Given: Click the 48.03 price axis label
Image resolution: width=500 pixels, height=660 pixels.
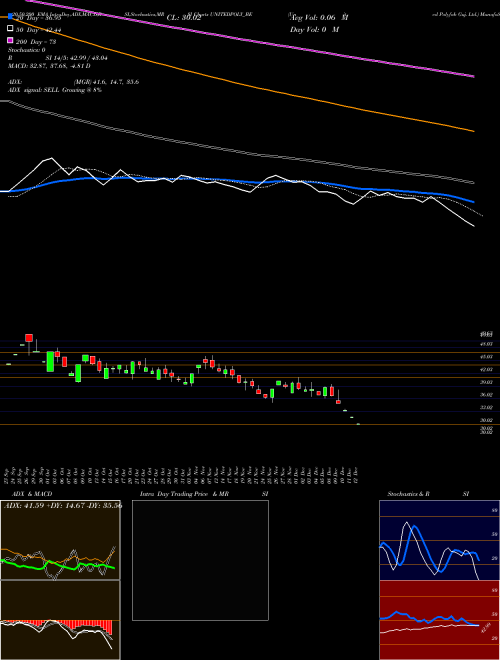Looking at the screenshot, I should (487, 344).
